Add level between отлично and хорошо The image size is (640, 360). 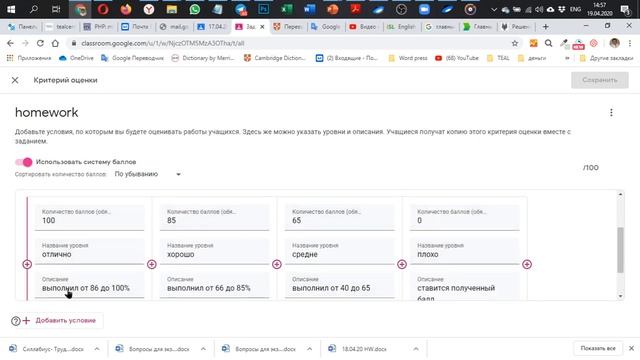click(x=152, y=264)
